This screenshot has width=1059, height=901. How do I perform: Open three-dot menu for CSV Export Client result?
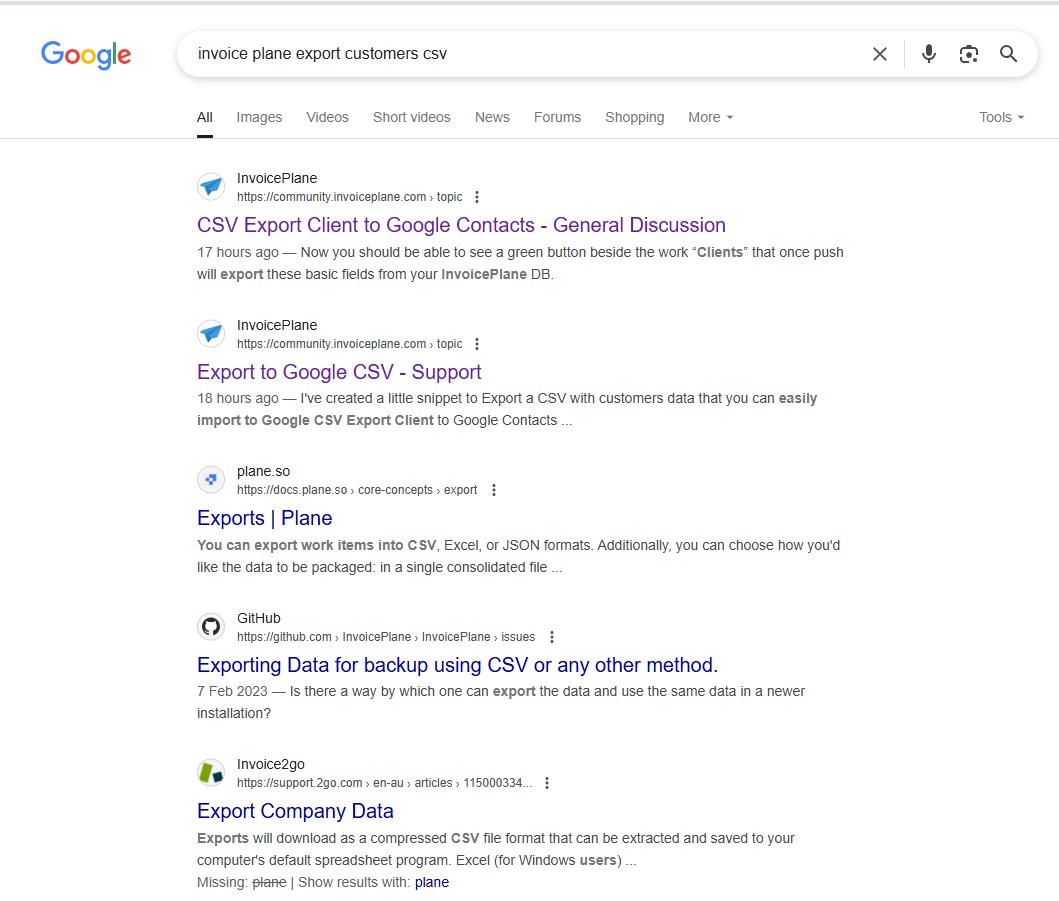point(477,197)
